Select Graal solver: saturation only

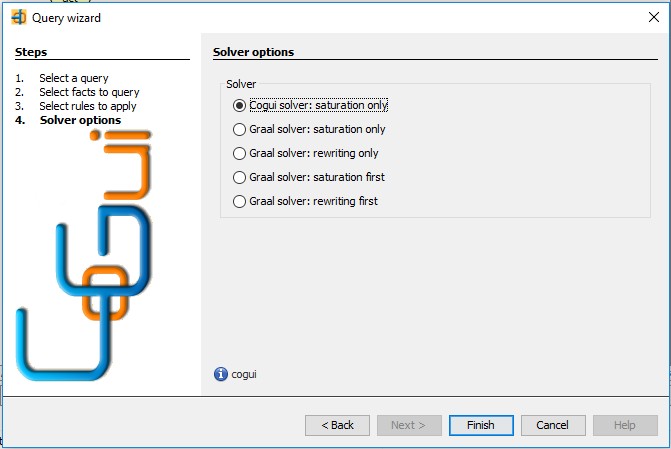(309, 129)
